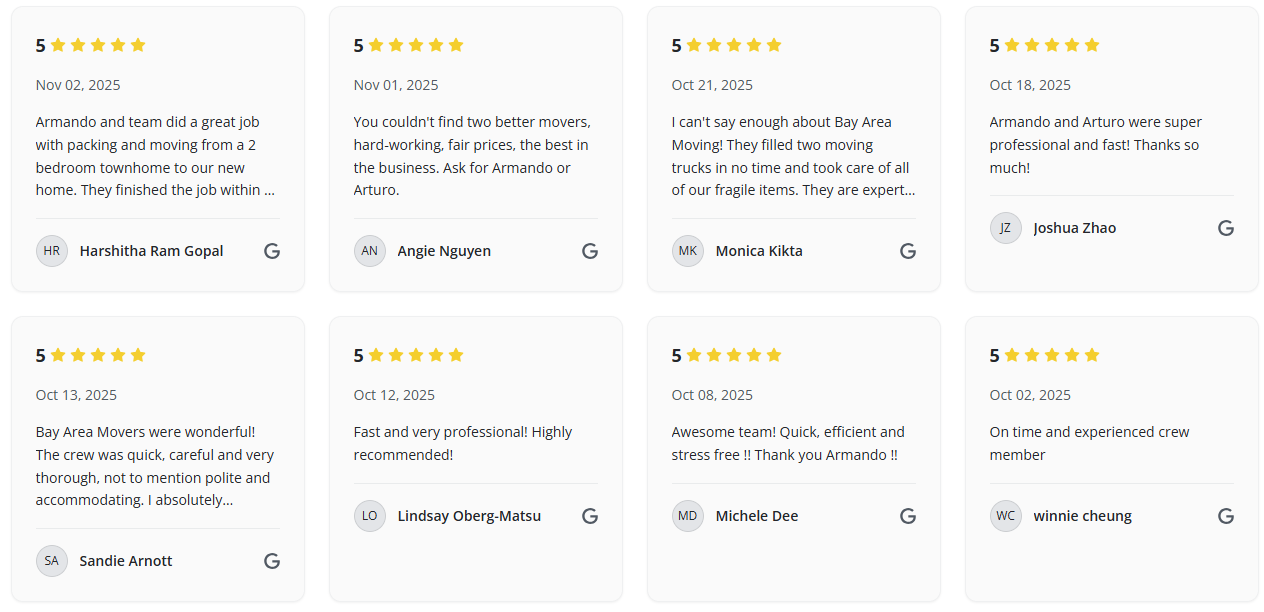Viewport: 1264px width, 612px height.
Task: Open reviewer name Harshitha Ram Gopal
Action: [151, 251]
